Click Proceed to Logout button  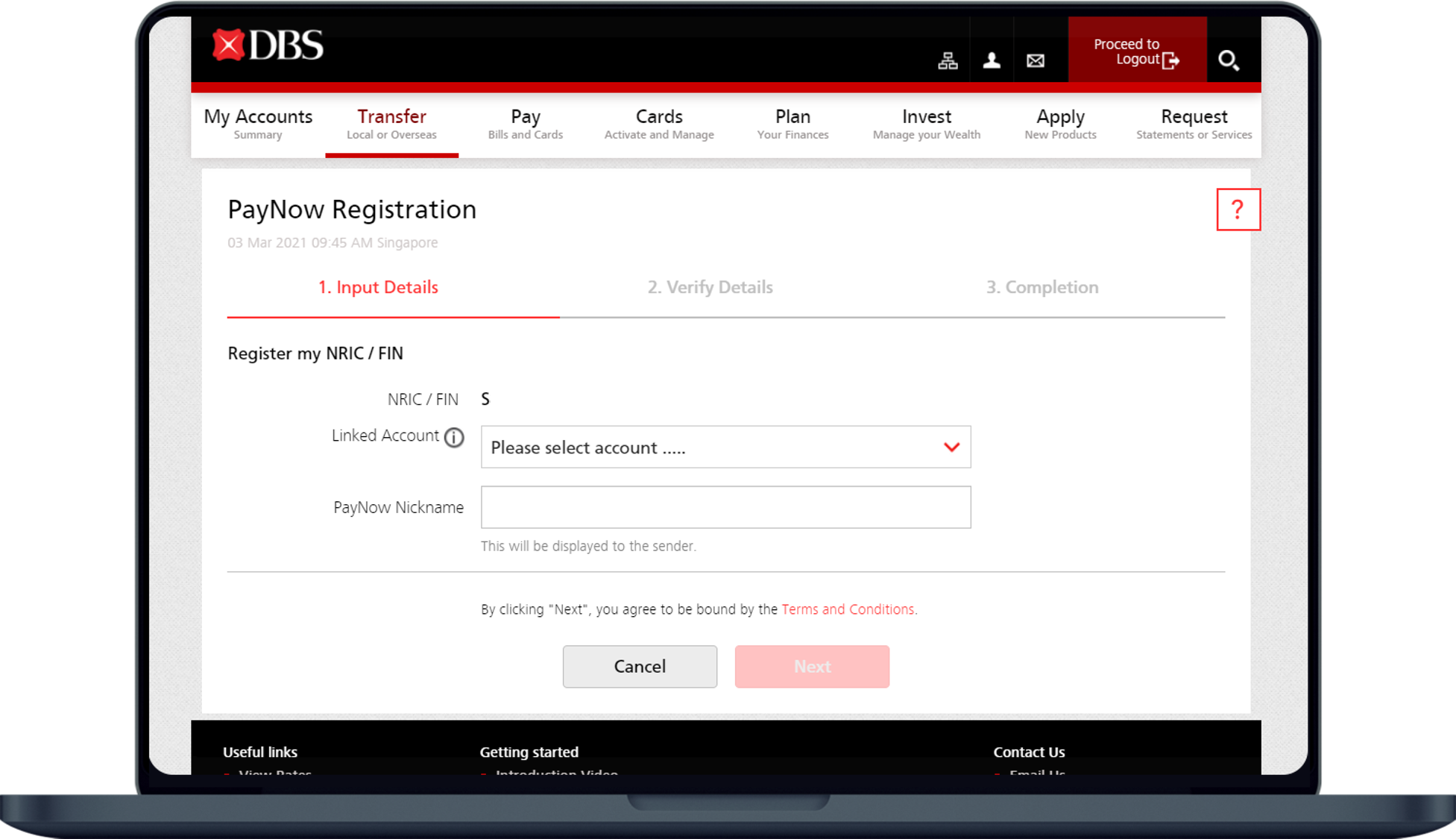point(1137,50)
